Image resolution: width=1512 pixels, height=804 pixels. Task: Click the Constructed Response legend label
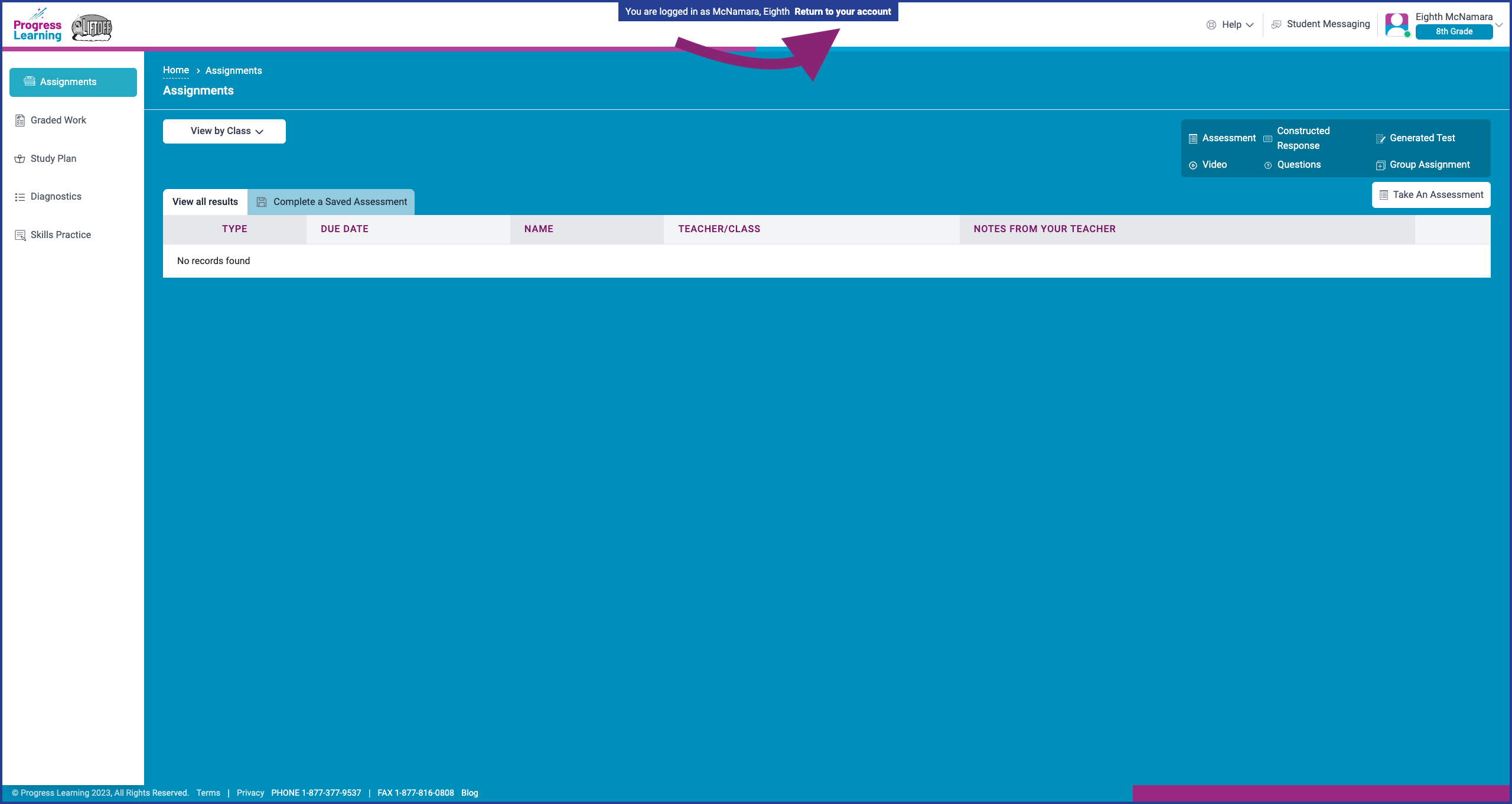1303,138
